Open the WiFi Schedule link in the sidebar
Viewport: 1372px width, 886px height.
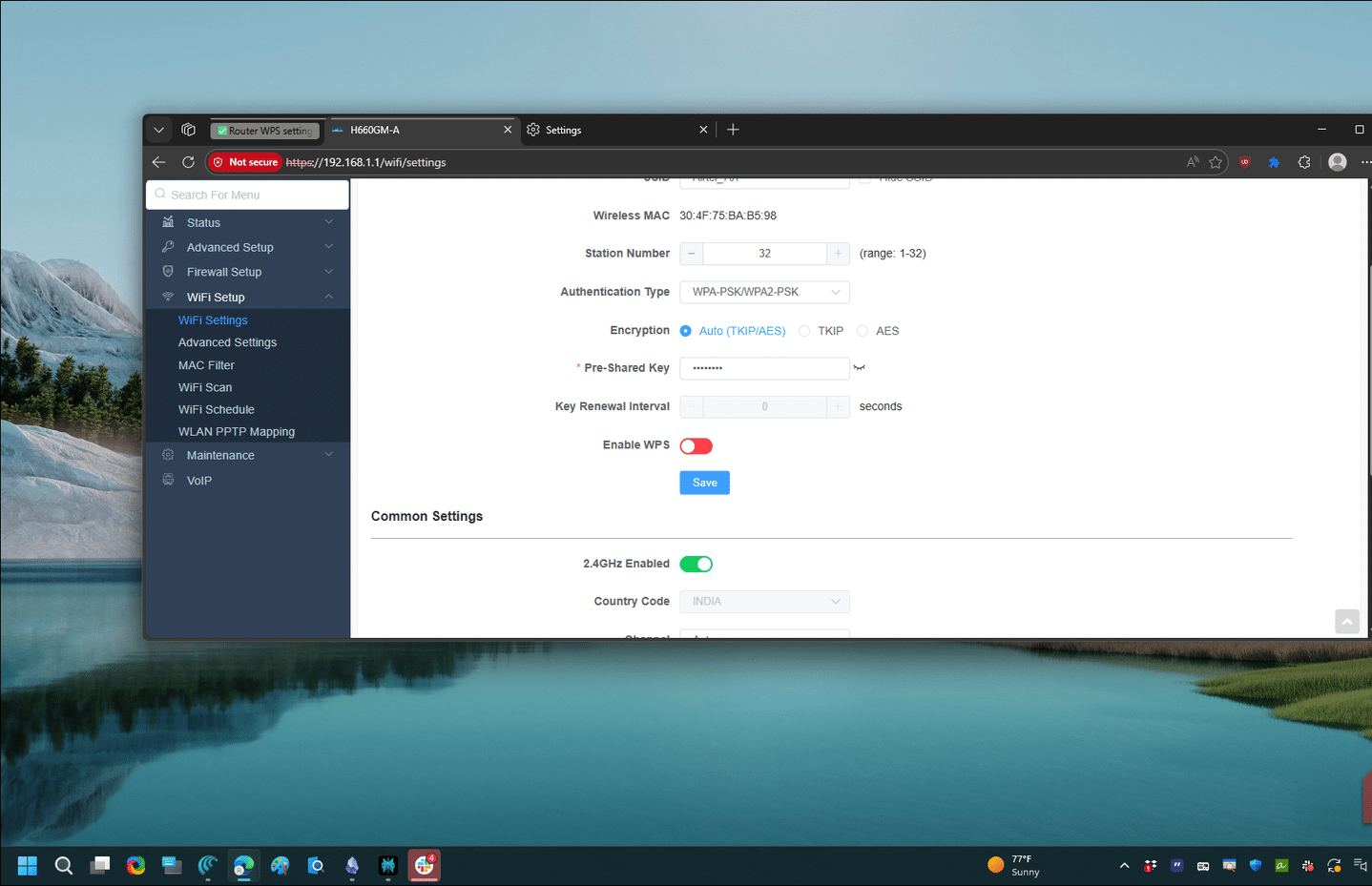[217, 409]
